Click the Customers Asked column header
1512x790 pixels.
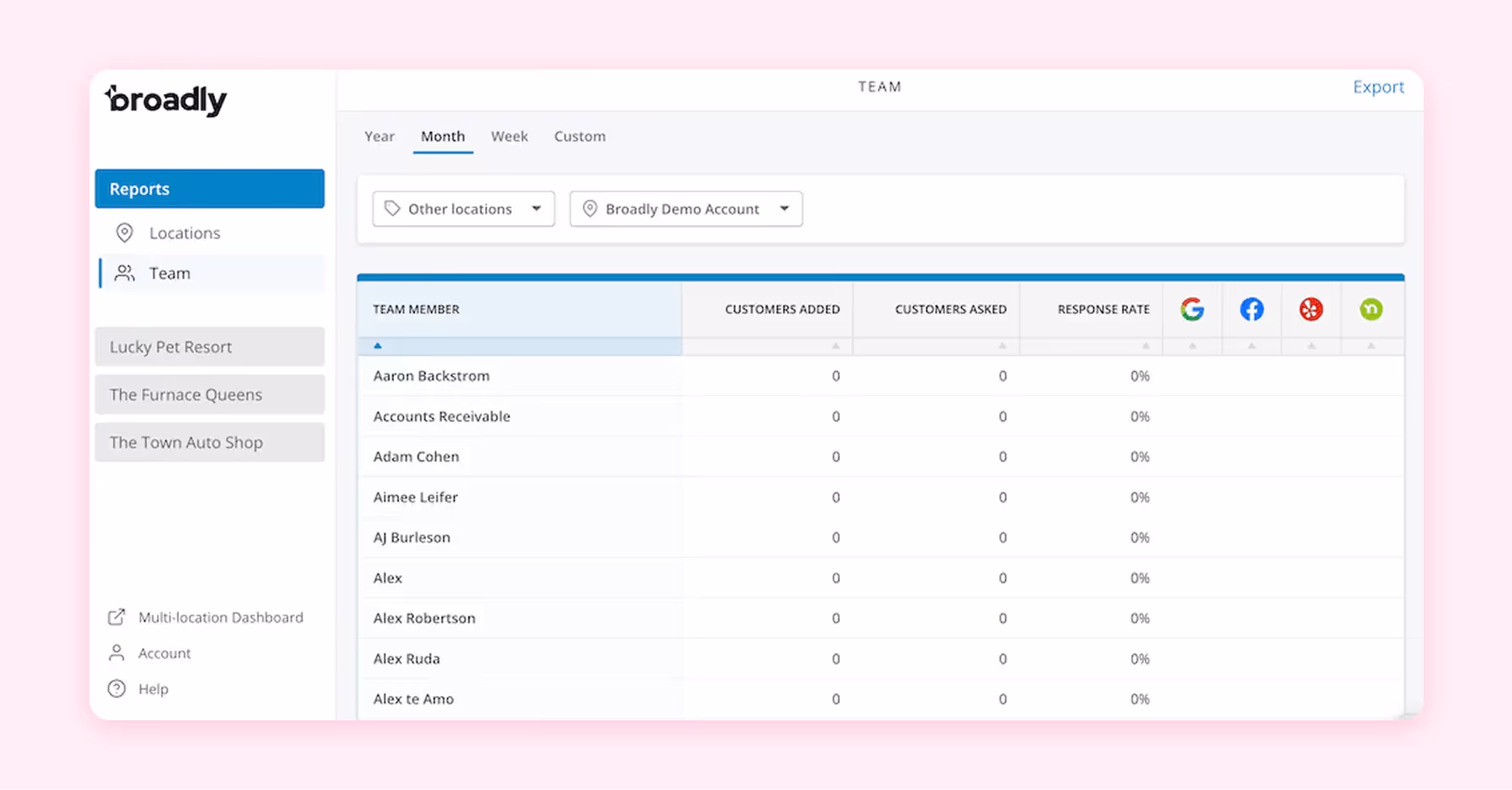click(x=937, y=309)
